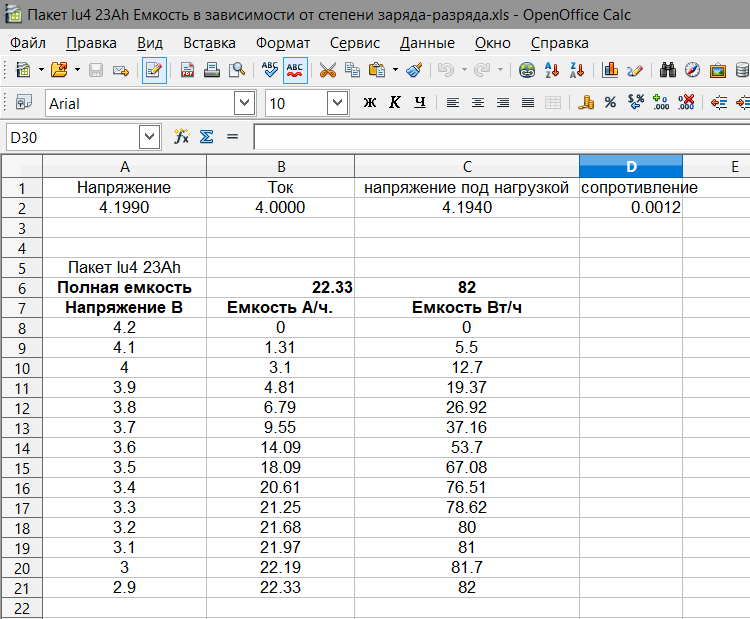
Task: Toggle AutoSpellcheck in toolbar
Action: tap(296, 70)
